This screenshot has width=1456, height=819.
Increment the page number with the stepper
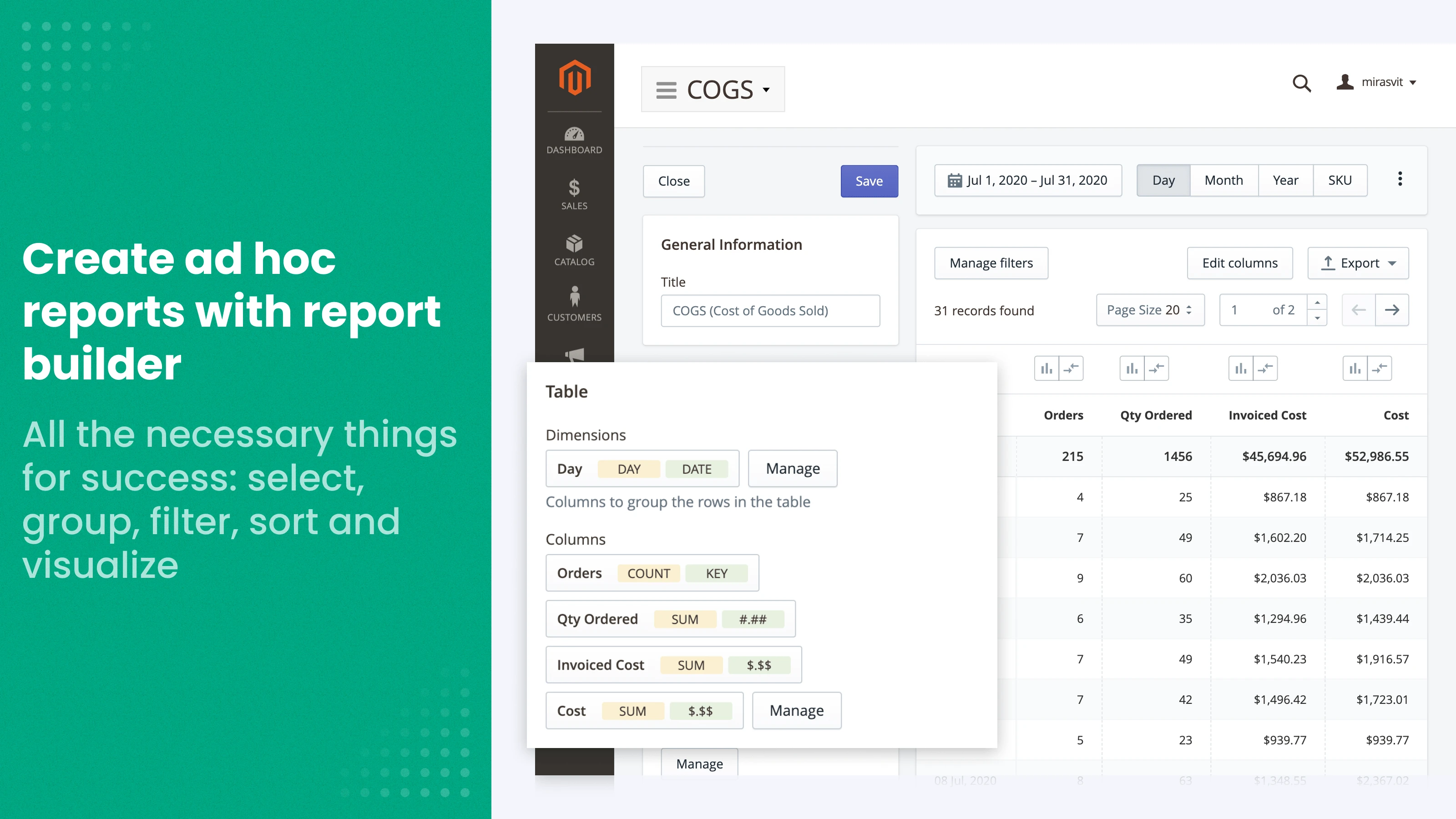coord(1318,303)
